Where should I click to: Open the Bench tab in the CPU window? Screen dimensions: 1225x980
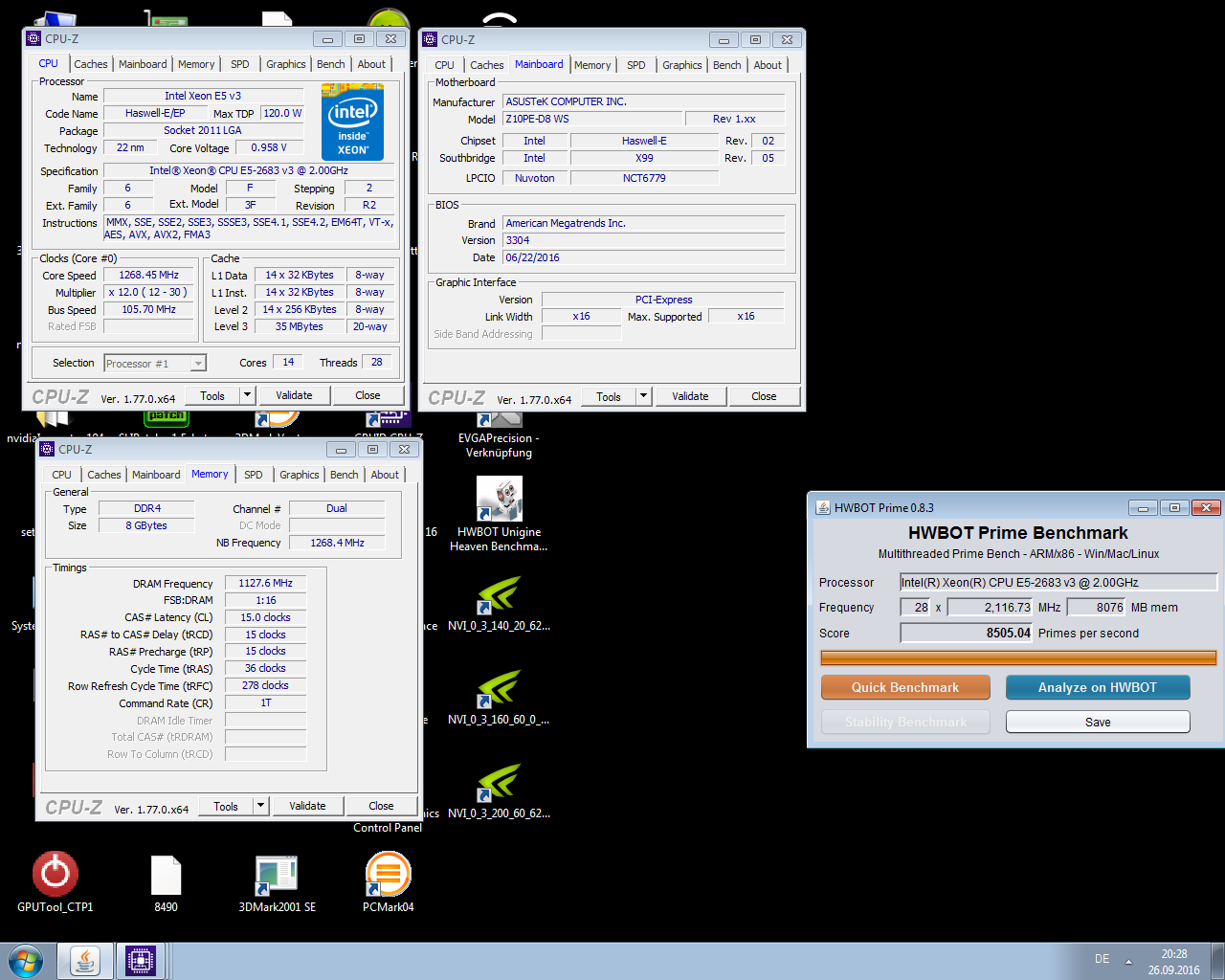tap(331, 64)
